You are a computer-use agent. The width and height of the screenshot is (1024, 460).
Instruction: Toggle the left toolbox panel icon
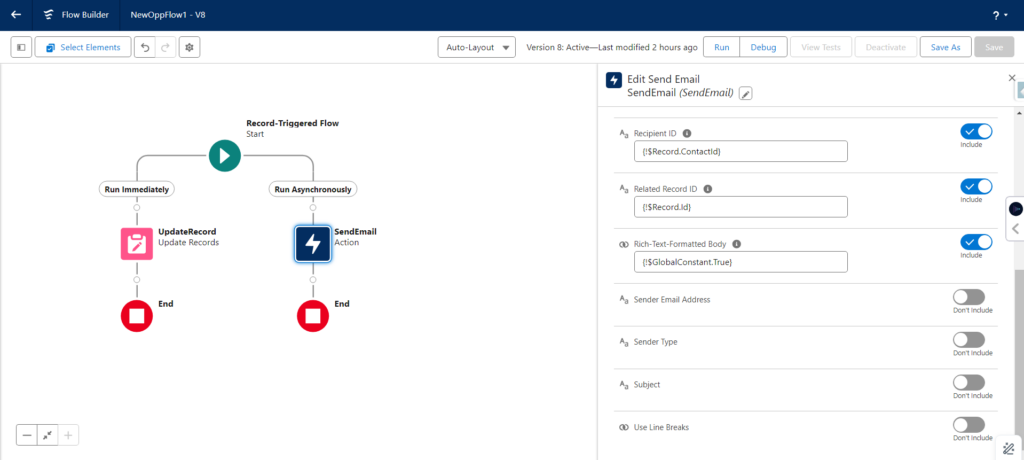pyautogui.click(x=22, y=48)
